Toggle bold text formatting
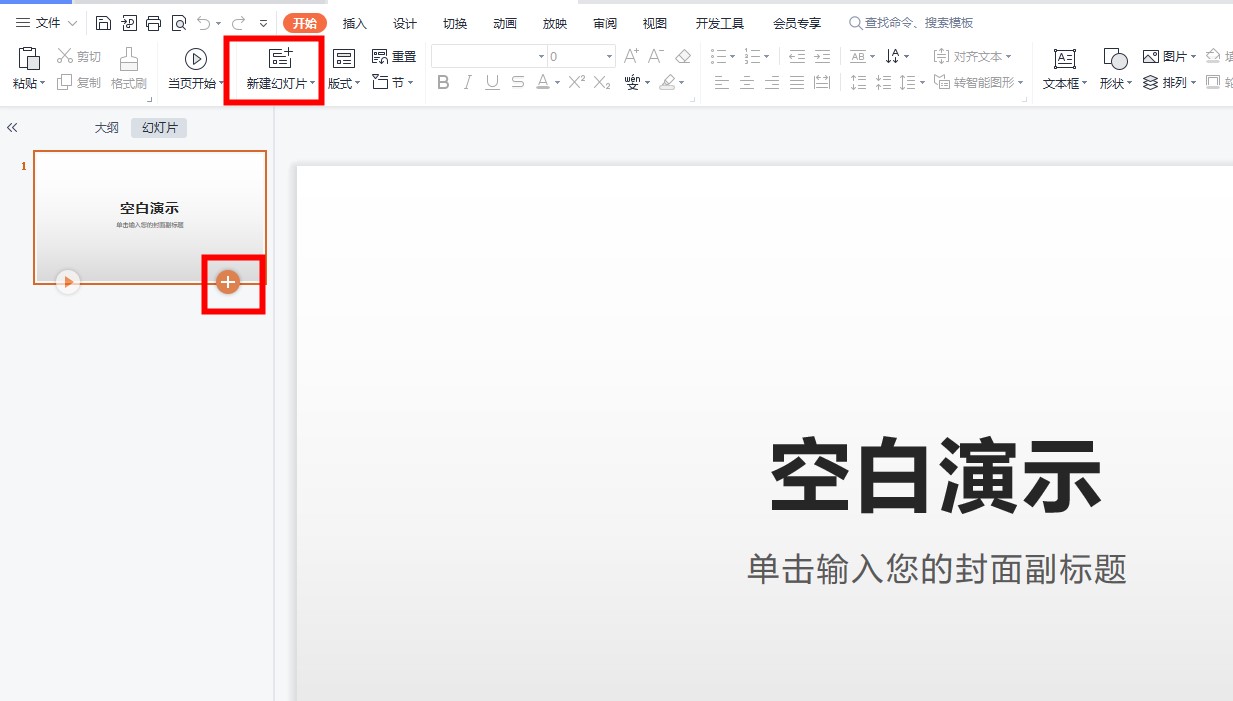 (443, 83)
